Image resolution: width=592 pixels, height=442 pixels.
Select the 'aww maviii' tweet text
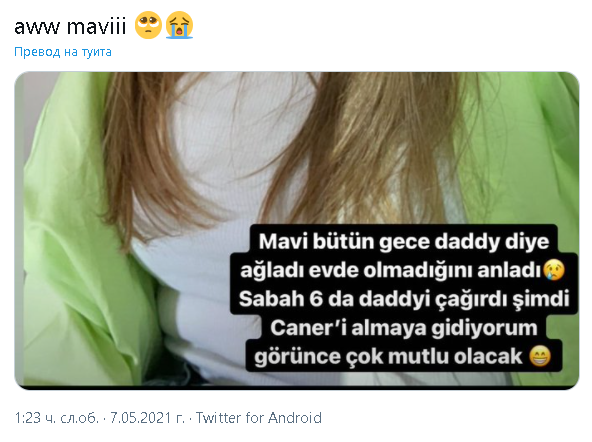pyautogui.click(x=70, y=26)
